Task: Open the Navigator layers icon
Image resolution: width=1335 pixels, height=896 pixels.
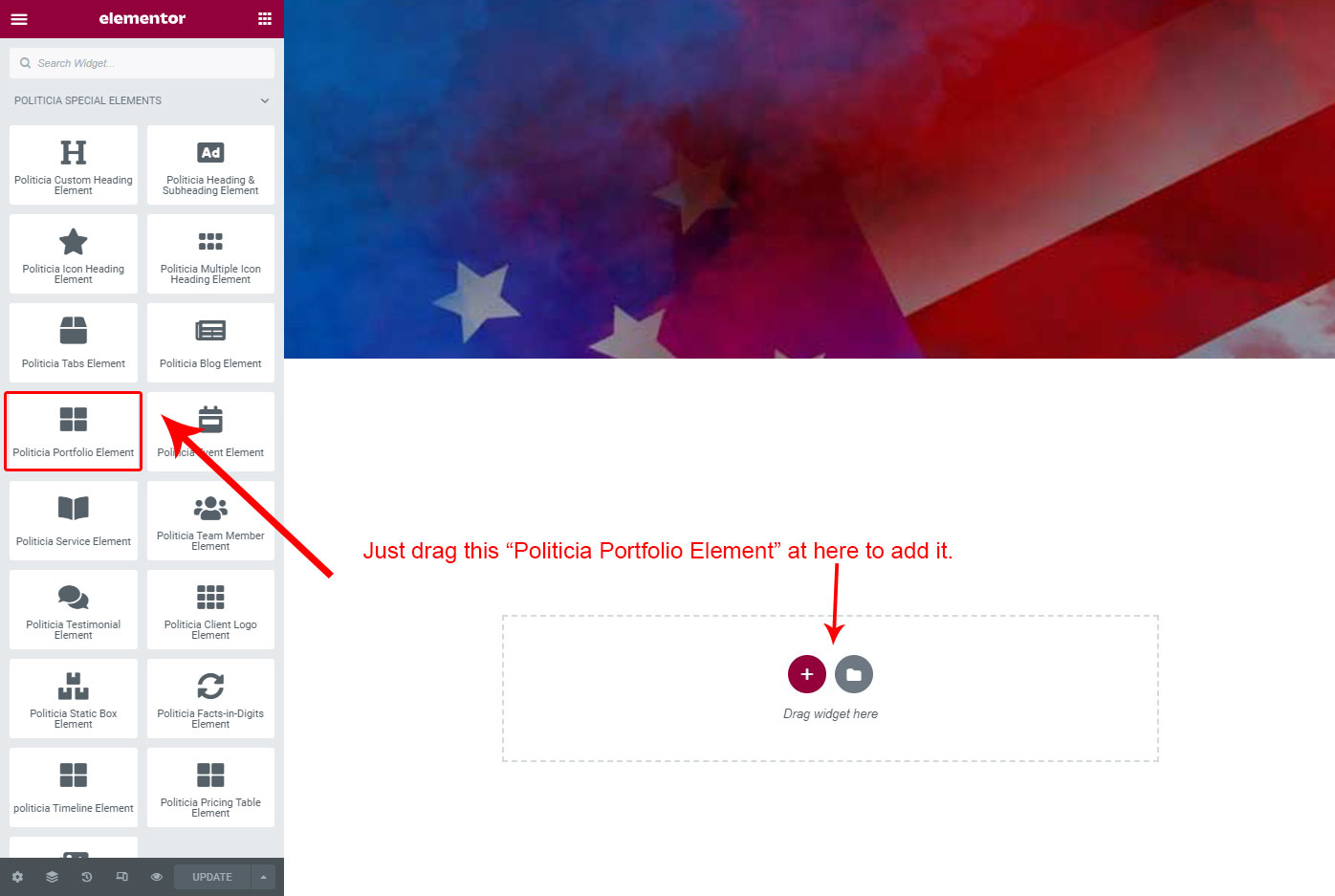Action: 52,877
